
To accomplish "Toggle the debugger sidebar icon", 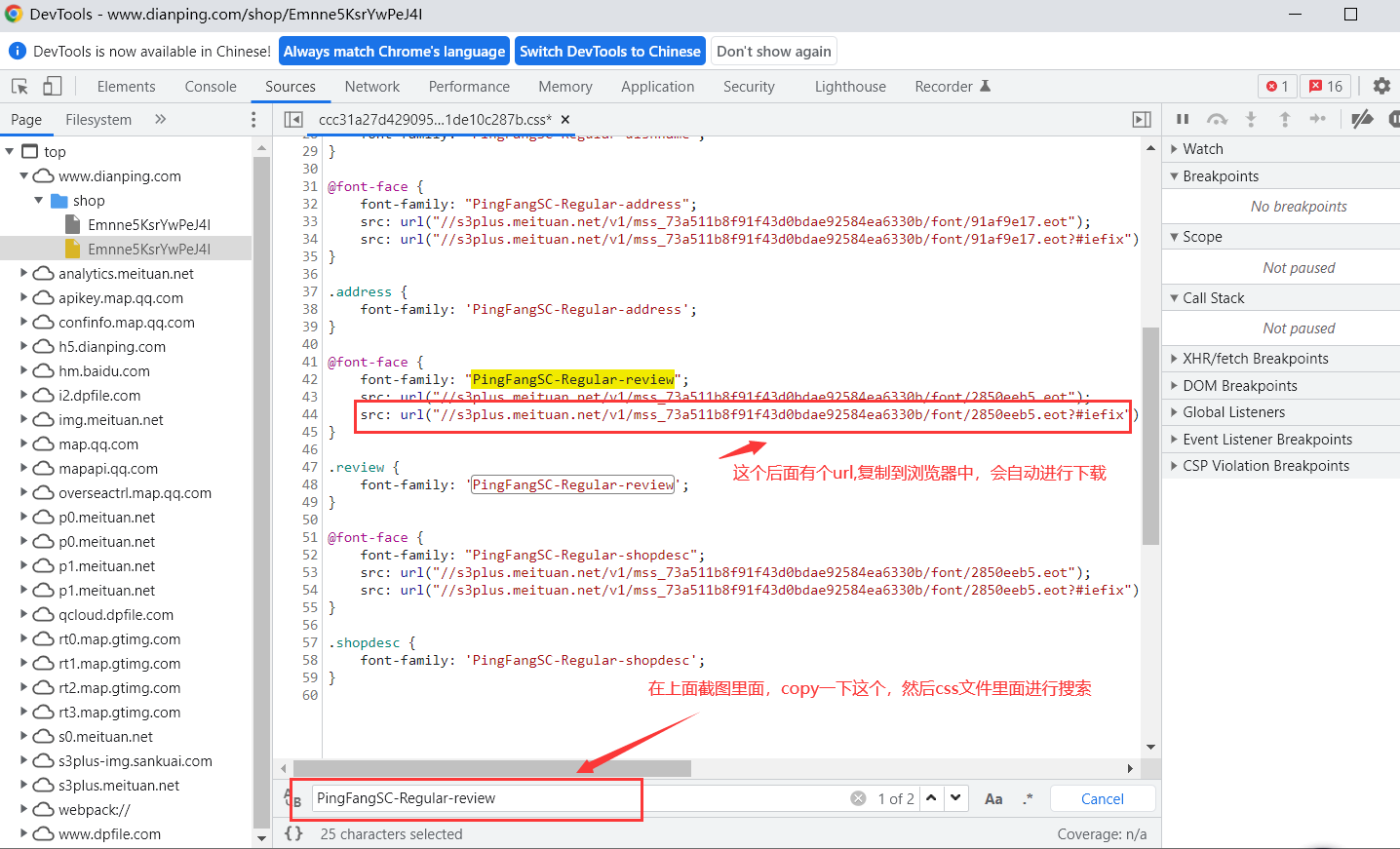I will tap(1142, 119).
